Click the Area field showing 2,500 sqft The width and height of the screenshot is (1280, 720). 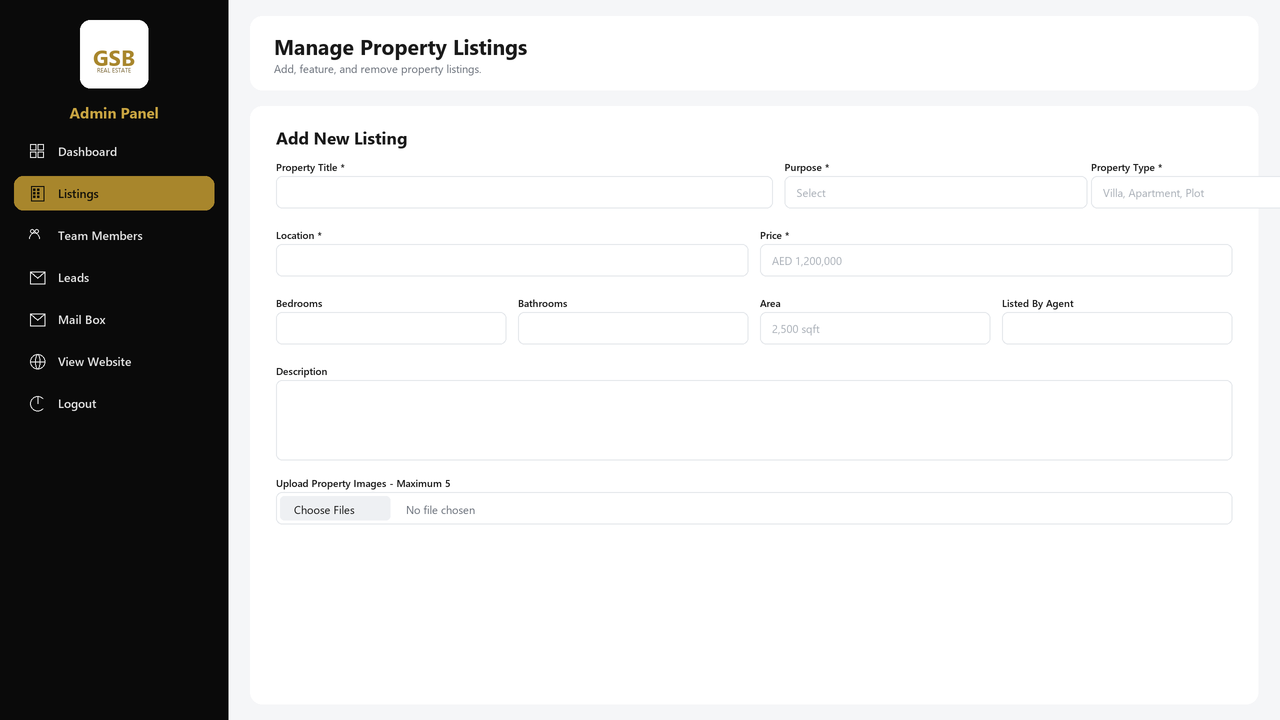click(x=875, y=329)
